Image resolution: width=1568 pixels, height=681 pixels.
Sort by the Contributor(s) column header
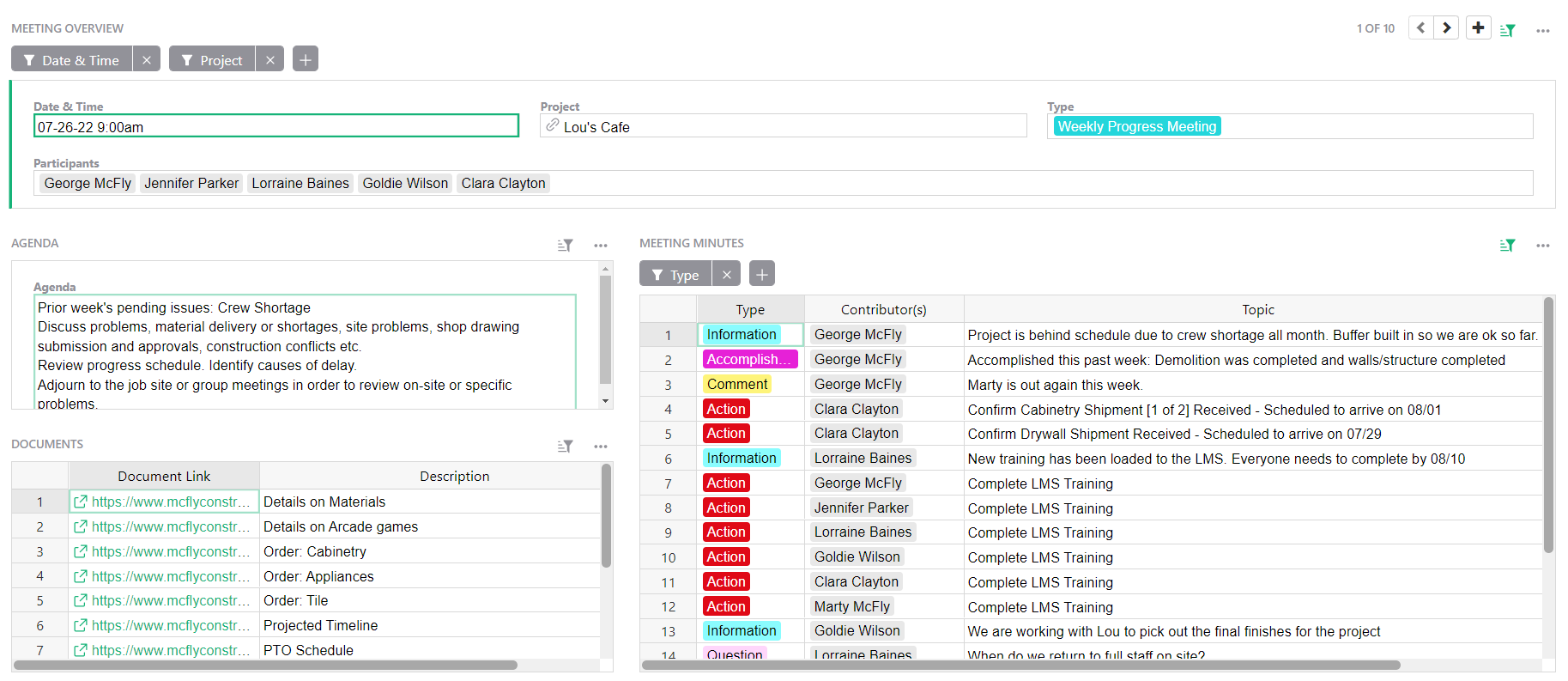pos(883,309)
